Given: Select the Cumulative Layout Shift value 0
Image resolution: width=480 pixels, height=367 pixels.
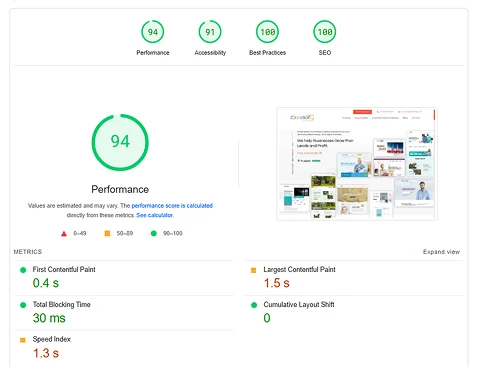Looking at the screenshot, I should click(267, 318).
